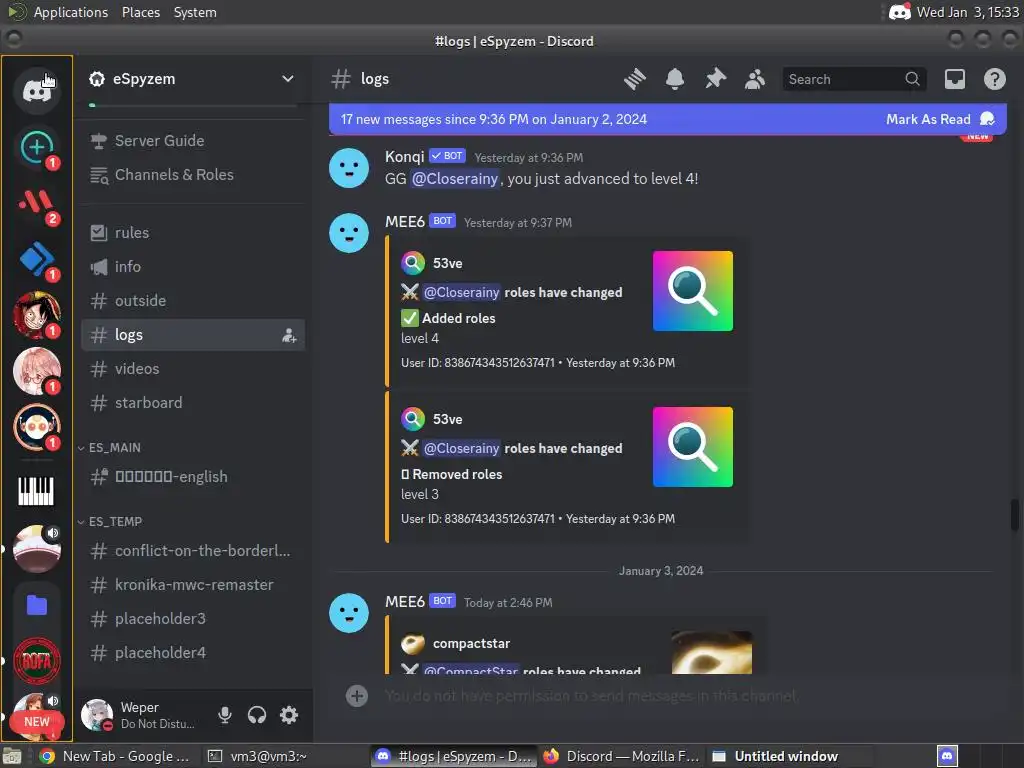The height and width of the screenshot is (768, 1024).
Task: Open the pink-haired girl avatar server
Action: coord(37,371)
